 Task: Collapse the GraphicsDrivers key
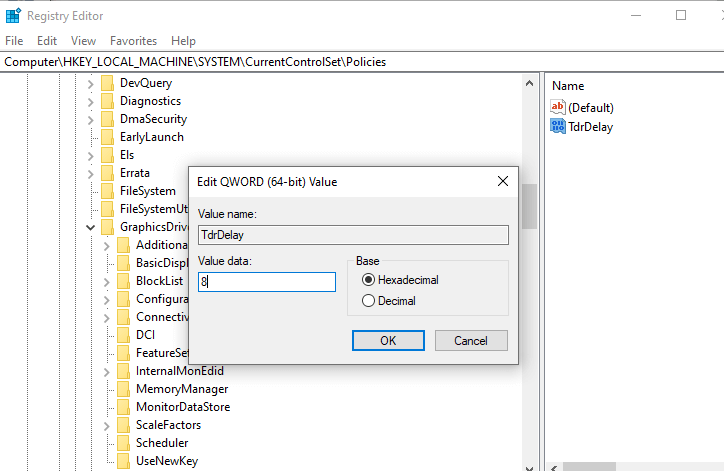90,228
